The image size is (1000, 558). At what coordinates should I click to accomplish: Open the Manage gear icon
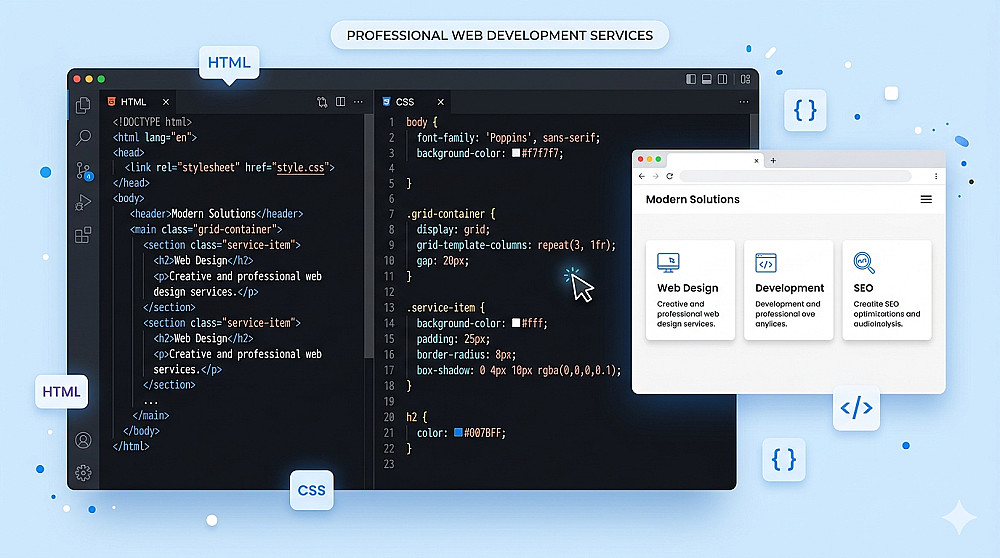[x=83, y=473]
